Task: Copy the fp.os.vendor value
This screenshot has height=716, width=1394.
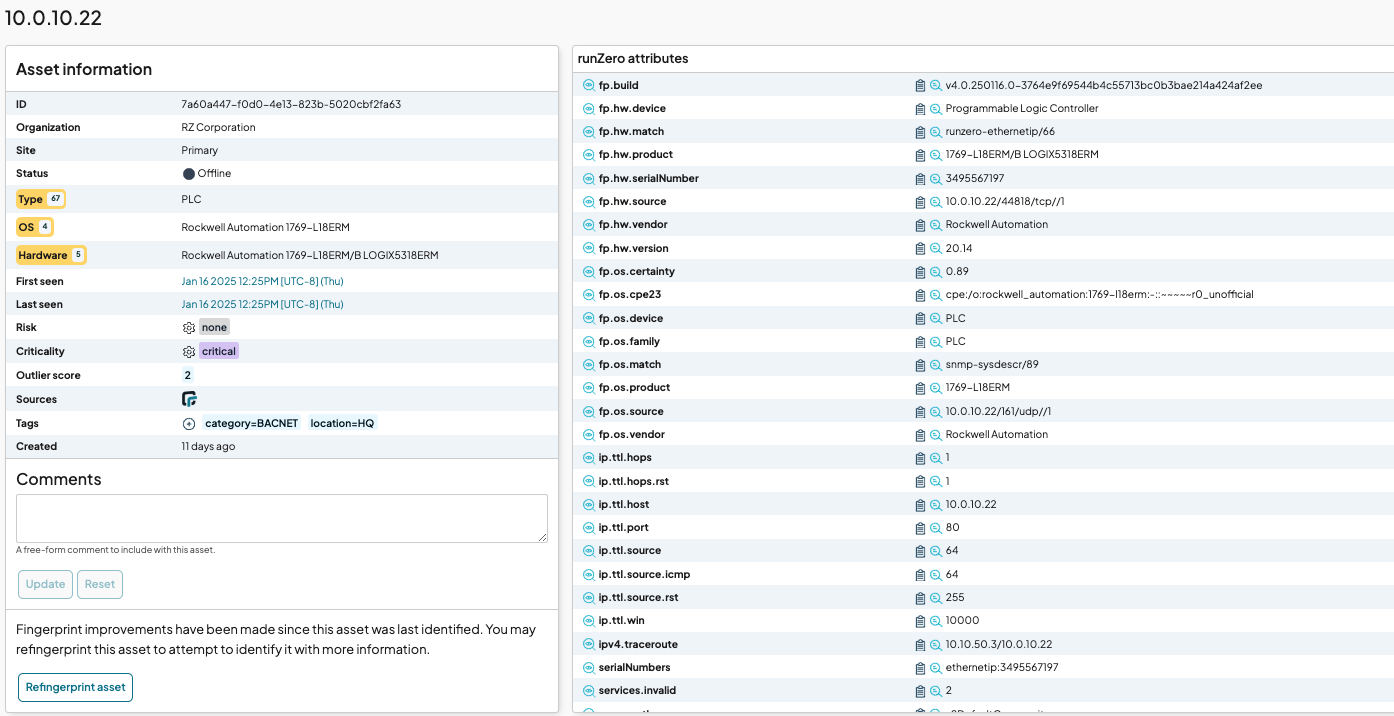Action: coord(921,435)
